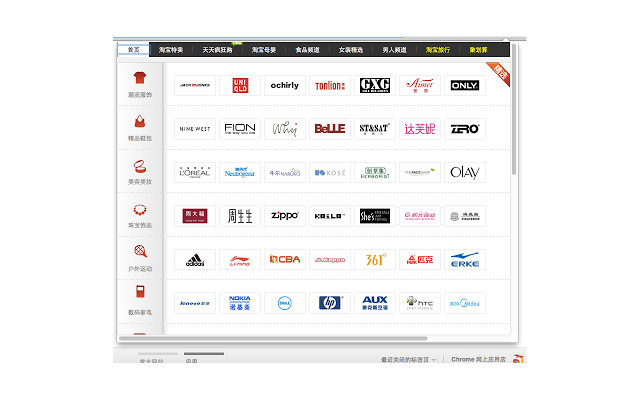This screenshot has width=640, height=400.
Task: Click the AUX brand logo
Action: (375, 303)
